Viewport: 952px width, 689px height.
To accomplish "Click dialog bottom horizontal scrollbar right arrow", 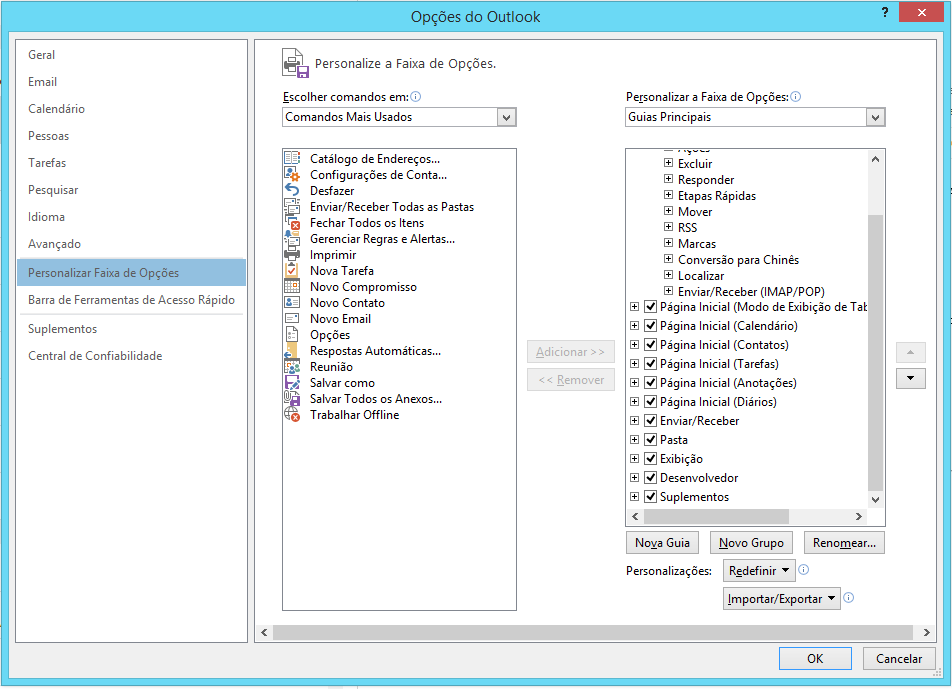I will [926, 633].
